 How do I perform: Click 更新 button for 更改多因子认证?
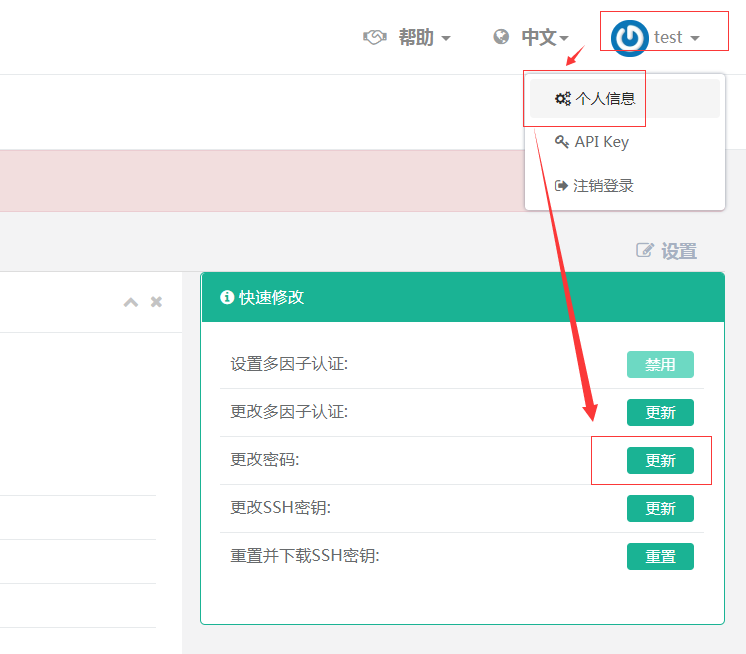[660, 412]
